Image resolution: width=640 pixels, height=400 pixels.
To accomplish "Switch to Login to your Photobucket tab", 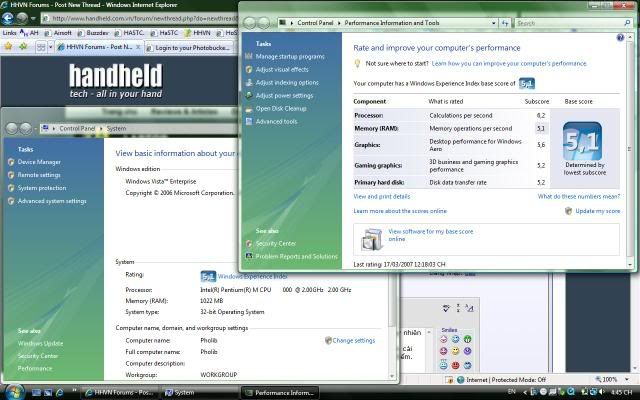I will pos(189,48).
